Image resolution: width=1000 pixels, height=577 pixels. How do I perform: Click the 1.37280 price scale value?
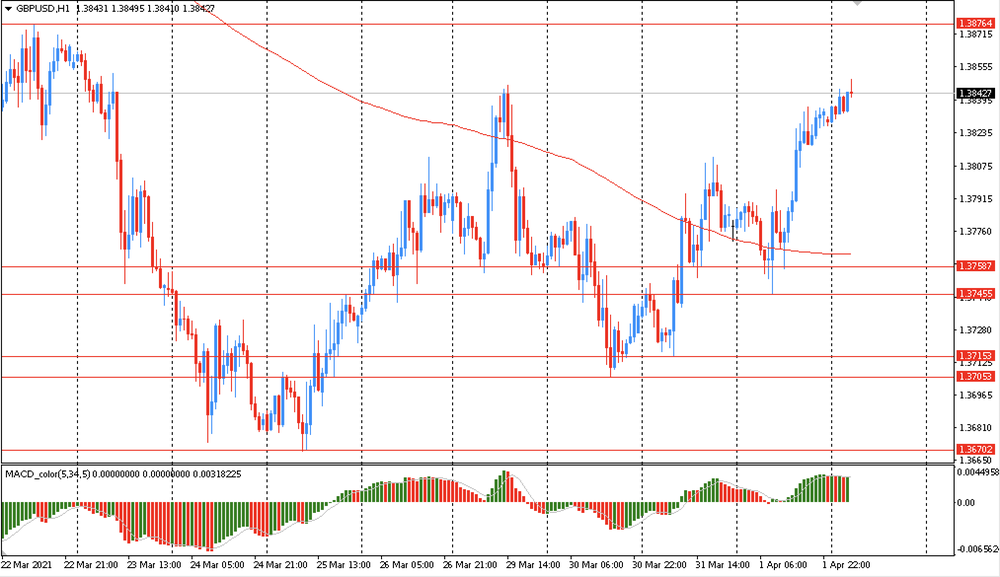click(976, 330)
